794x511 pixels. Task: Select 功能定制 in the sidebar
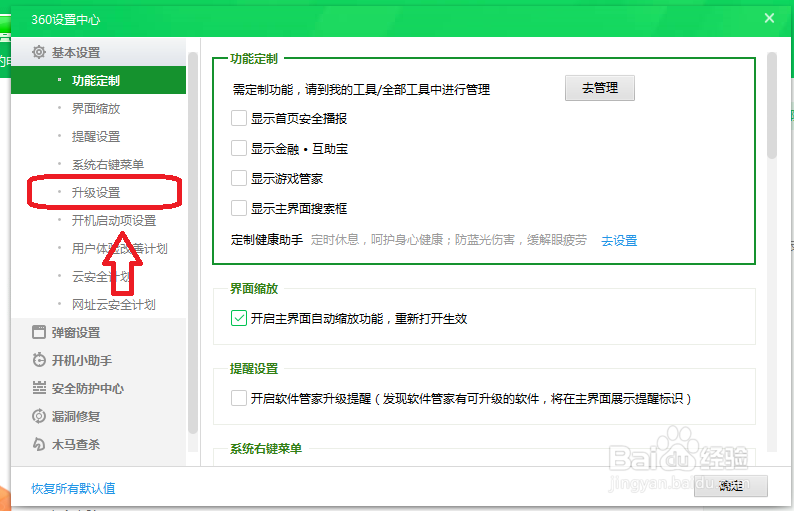click(x=98, y=80)
